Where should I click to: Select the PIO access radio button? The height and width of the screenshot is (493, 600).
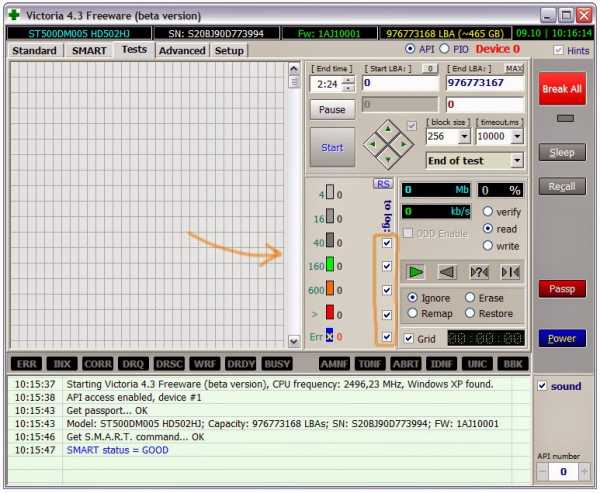click(444, 49)
